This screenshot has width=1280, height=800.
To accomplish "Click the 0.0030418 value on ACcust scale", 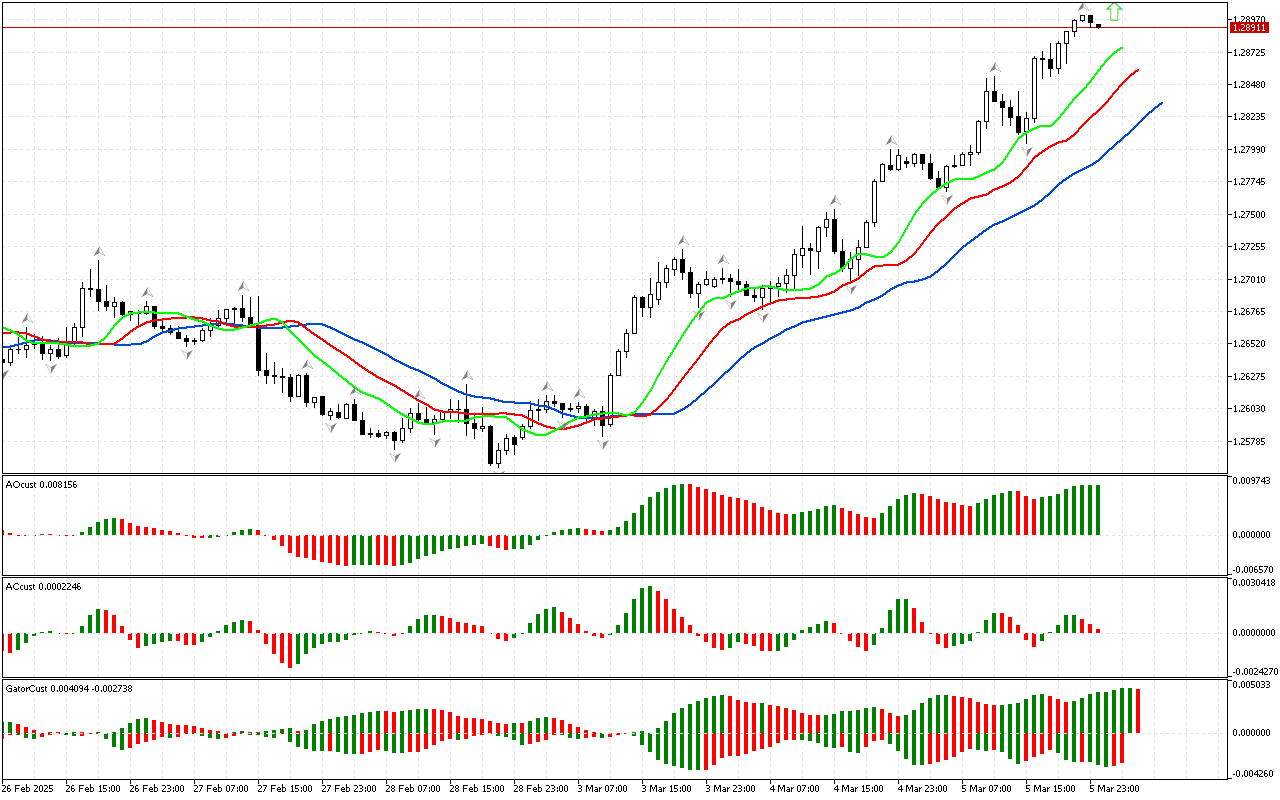I will 1253,582.
